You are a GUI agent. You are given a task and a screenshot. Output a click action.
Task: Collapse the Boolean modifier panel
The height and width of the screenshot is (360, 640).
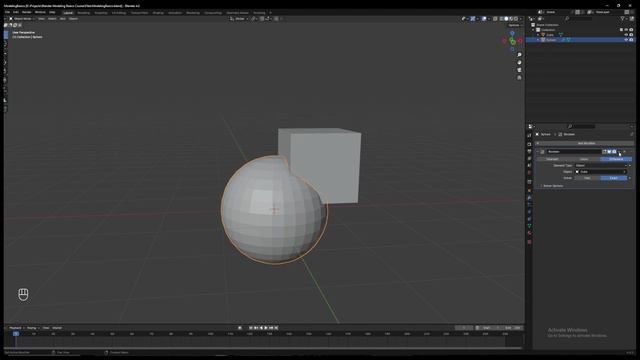tap(538, 152)
